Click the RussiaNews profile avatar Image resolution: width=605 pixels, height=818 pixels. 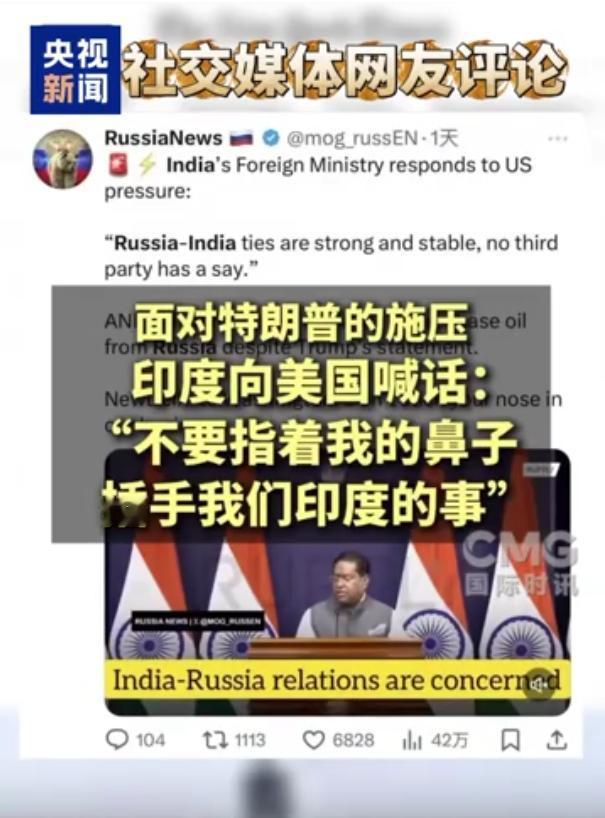coord(63,159)
